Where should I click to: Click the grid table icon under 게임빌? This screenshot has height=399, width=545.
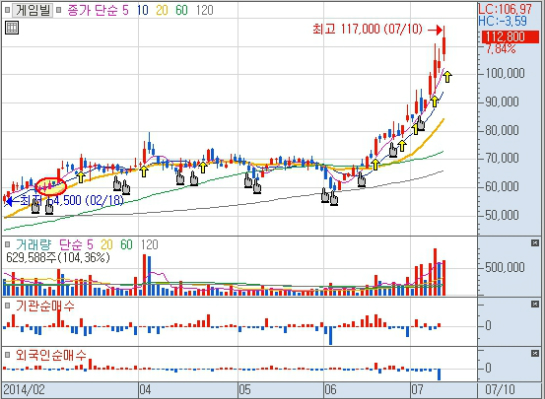pyautogui.click(x=12, y=27)
